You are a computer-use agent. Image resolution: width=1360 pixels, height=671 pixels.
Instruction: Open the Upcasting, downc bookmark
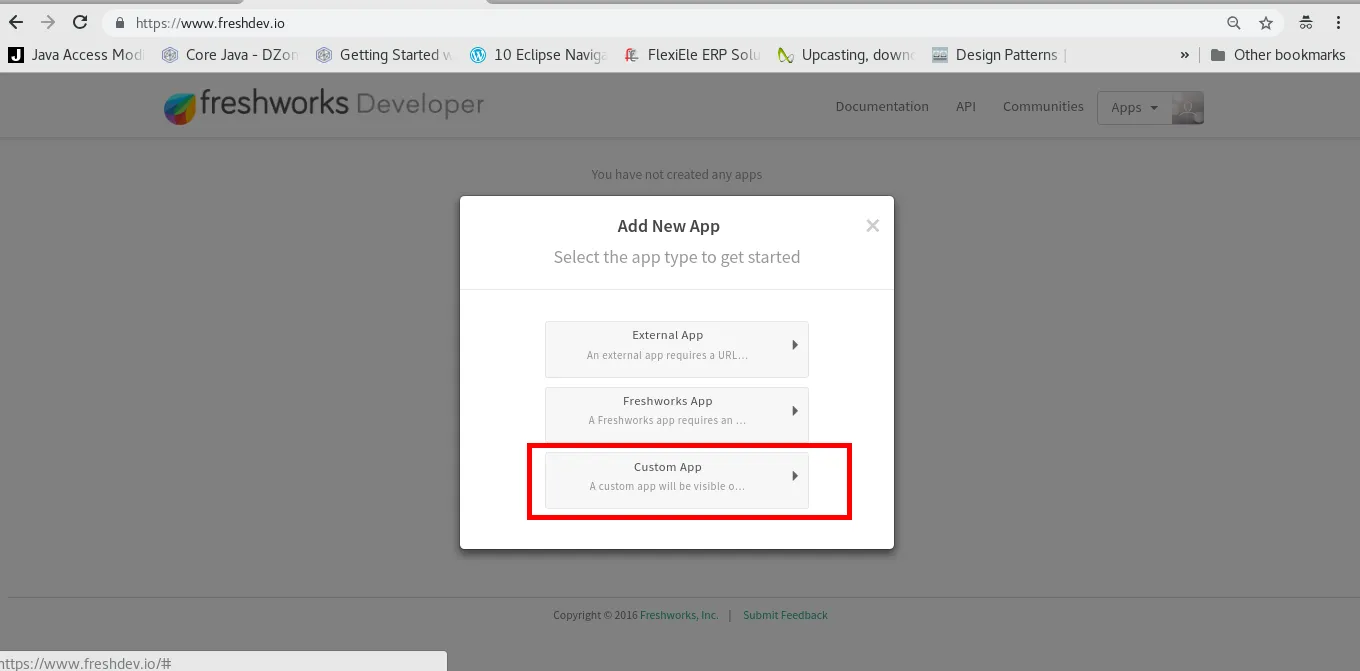coord(846,55)
